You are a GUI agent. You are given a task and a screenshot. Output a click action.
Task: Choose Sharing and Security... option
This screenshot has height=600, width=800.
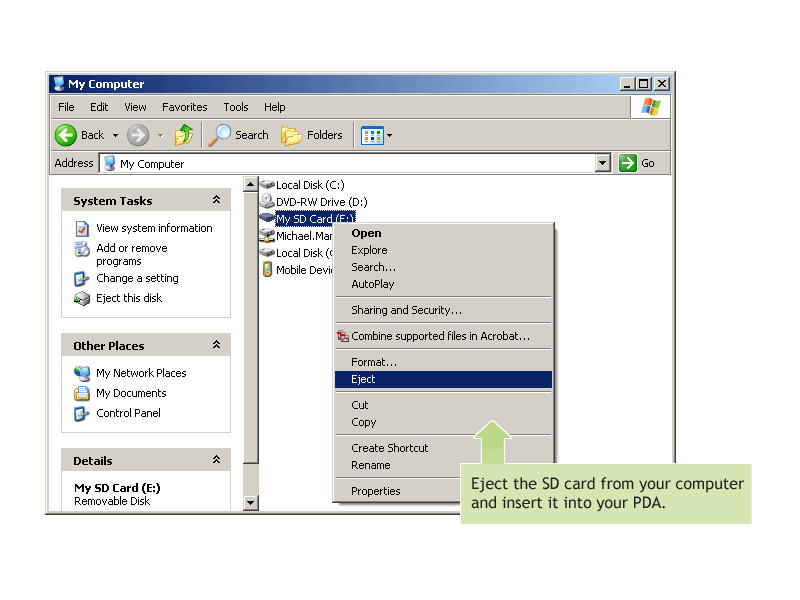pos(443,310)
